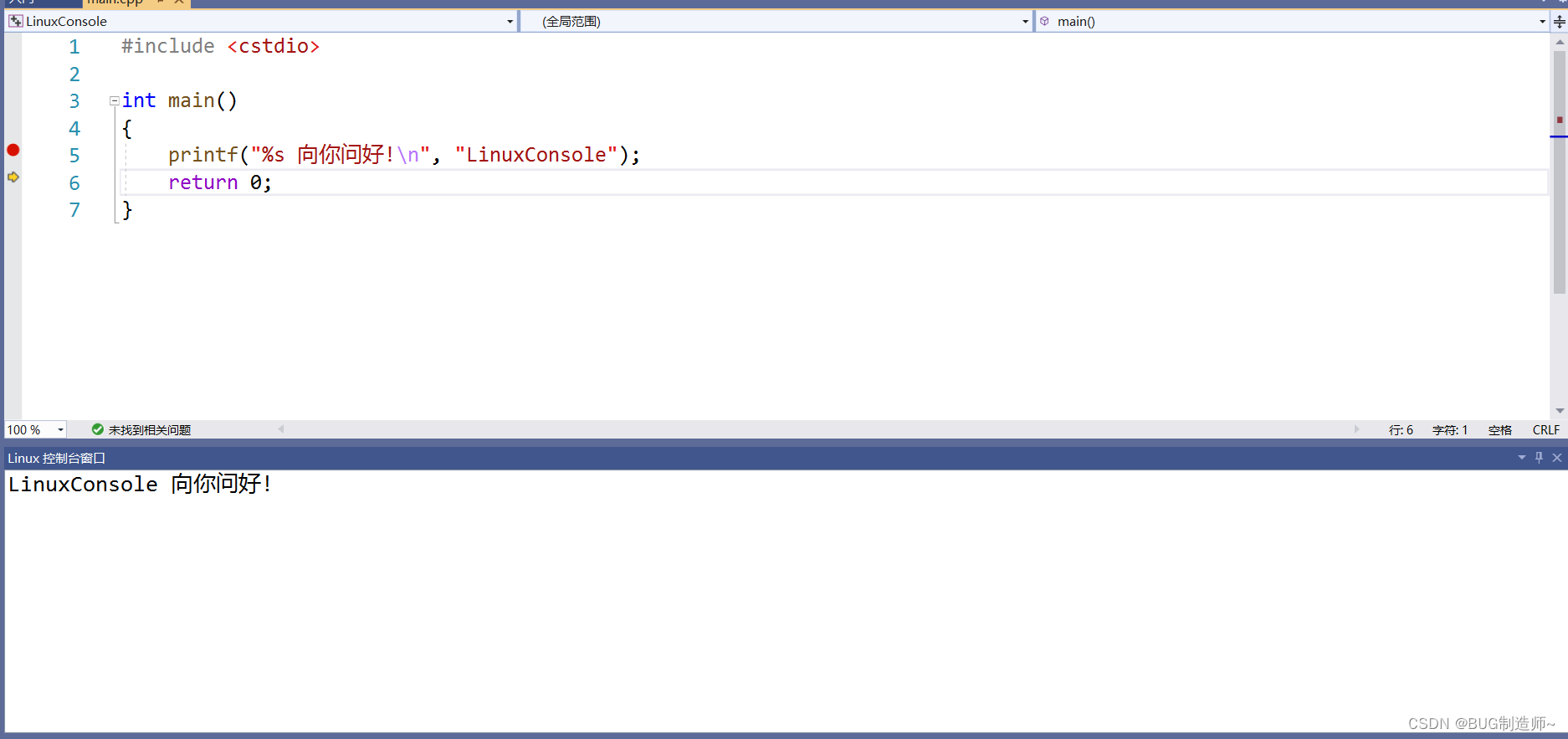Open the global scope (全局范围) dropdown
The height and width of the screenshot is (739, 1568).
(1025, 22)
